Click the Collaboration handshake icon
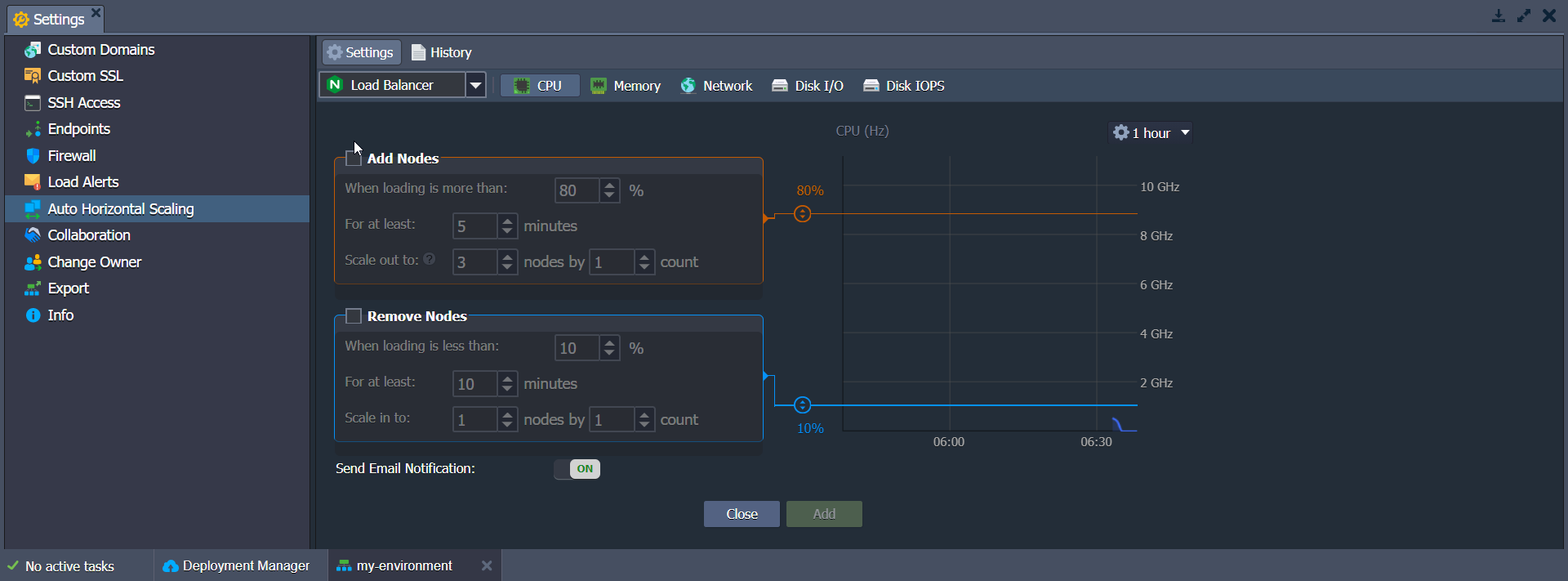The width and height of the screenshot is (1568, 581). pyautogui.click(x=33, y=235)
